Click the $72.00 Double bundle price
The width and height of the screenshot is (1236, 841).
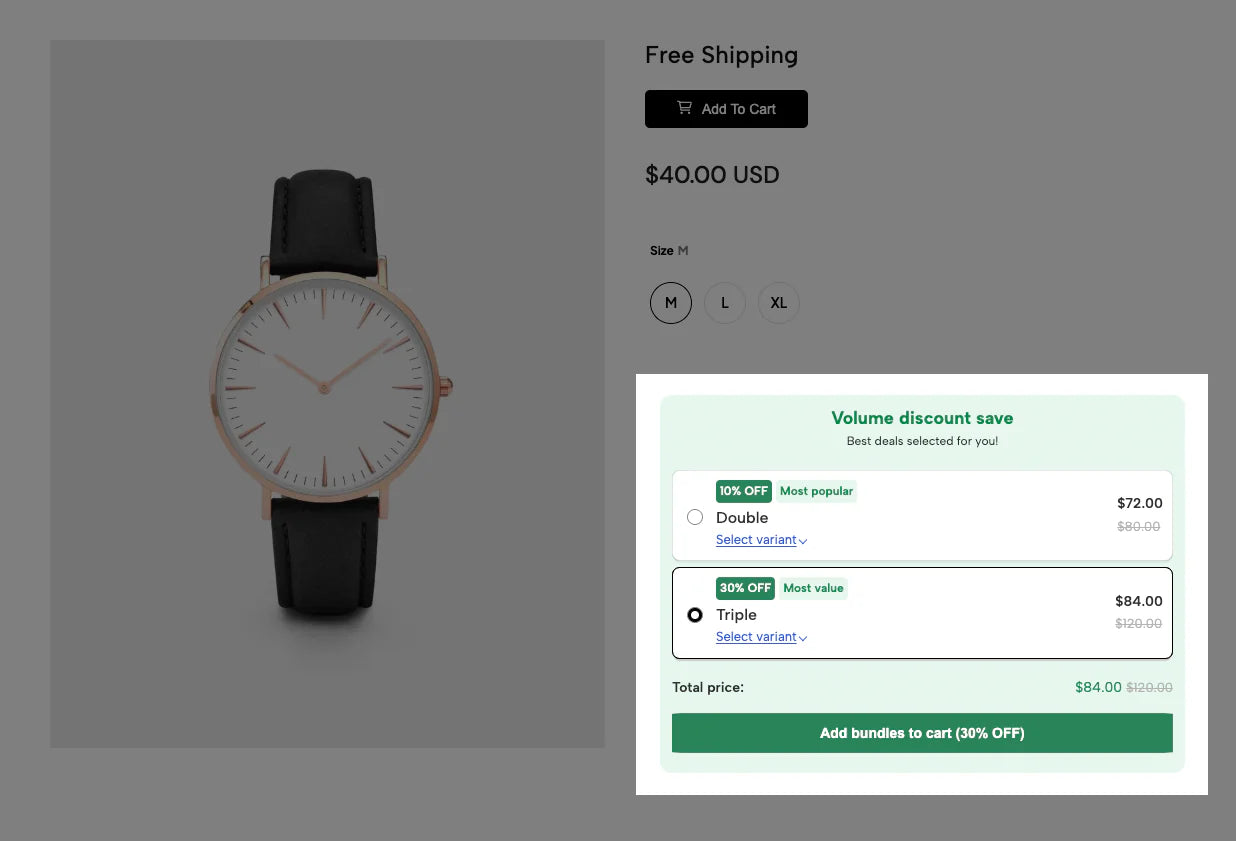tap(1139, 503)
